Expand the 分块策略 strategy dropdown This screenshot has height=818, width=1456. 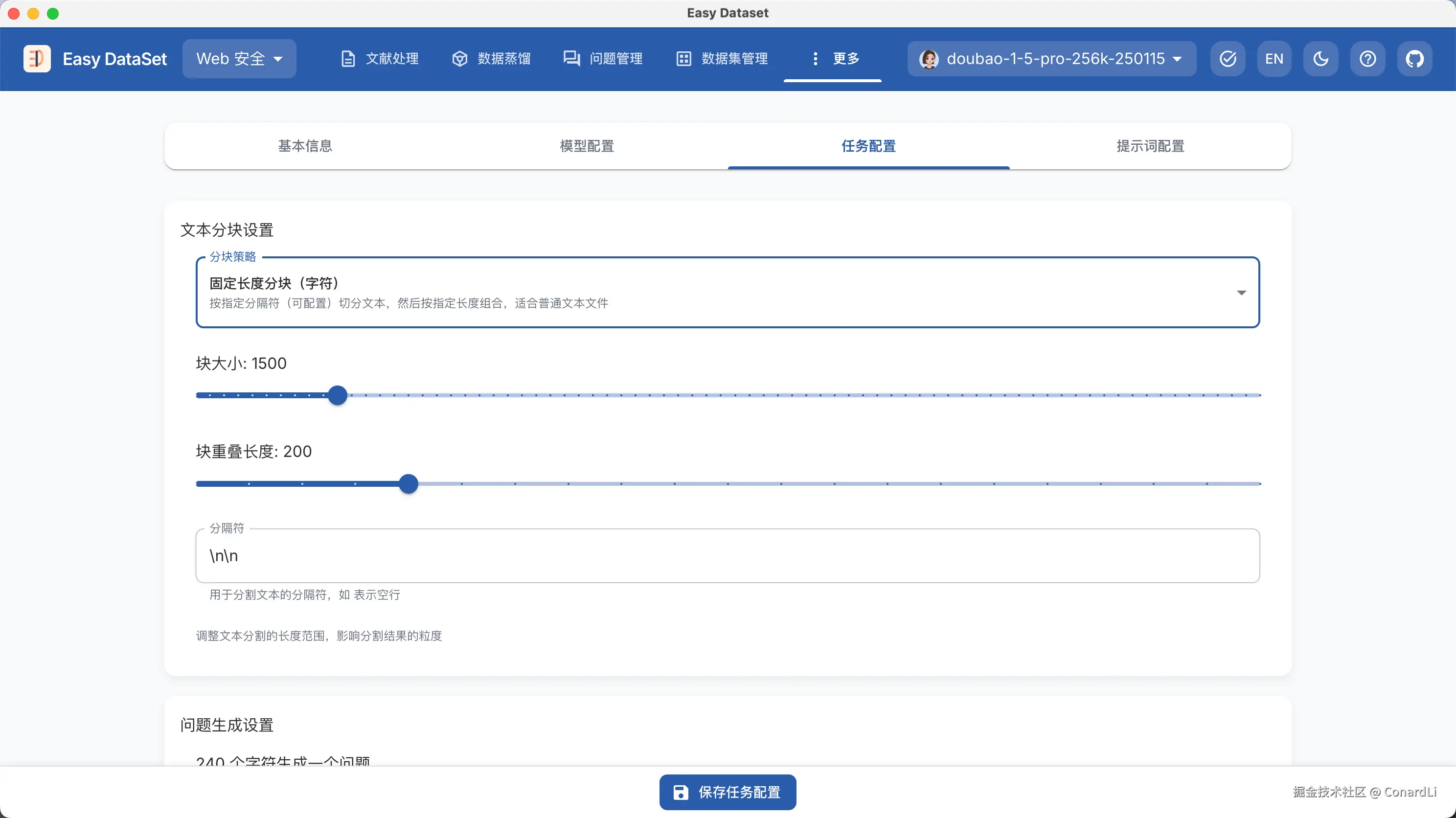[x=728, y=292]
